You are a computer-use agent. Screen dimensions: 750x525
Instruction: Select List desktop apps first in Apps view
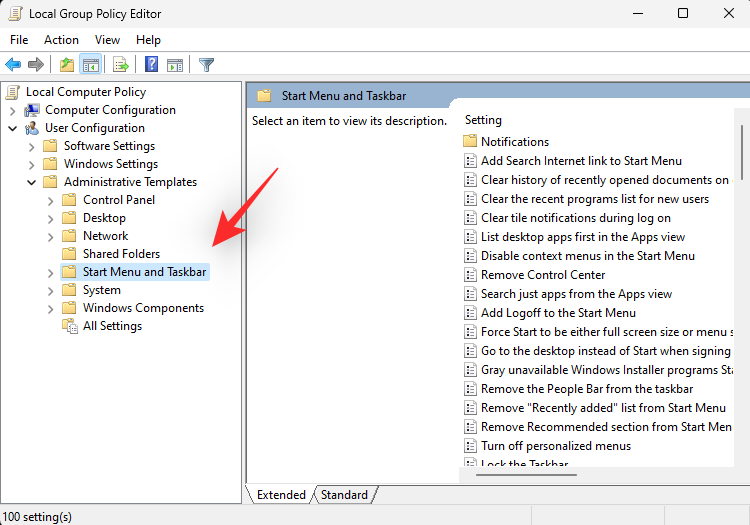pos(583,237)
